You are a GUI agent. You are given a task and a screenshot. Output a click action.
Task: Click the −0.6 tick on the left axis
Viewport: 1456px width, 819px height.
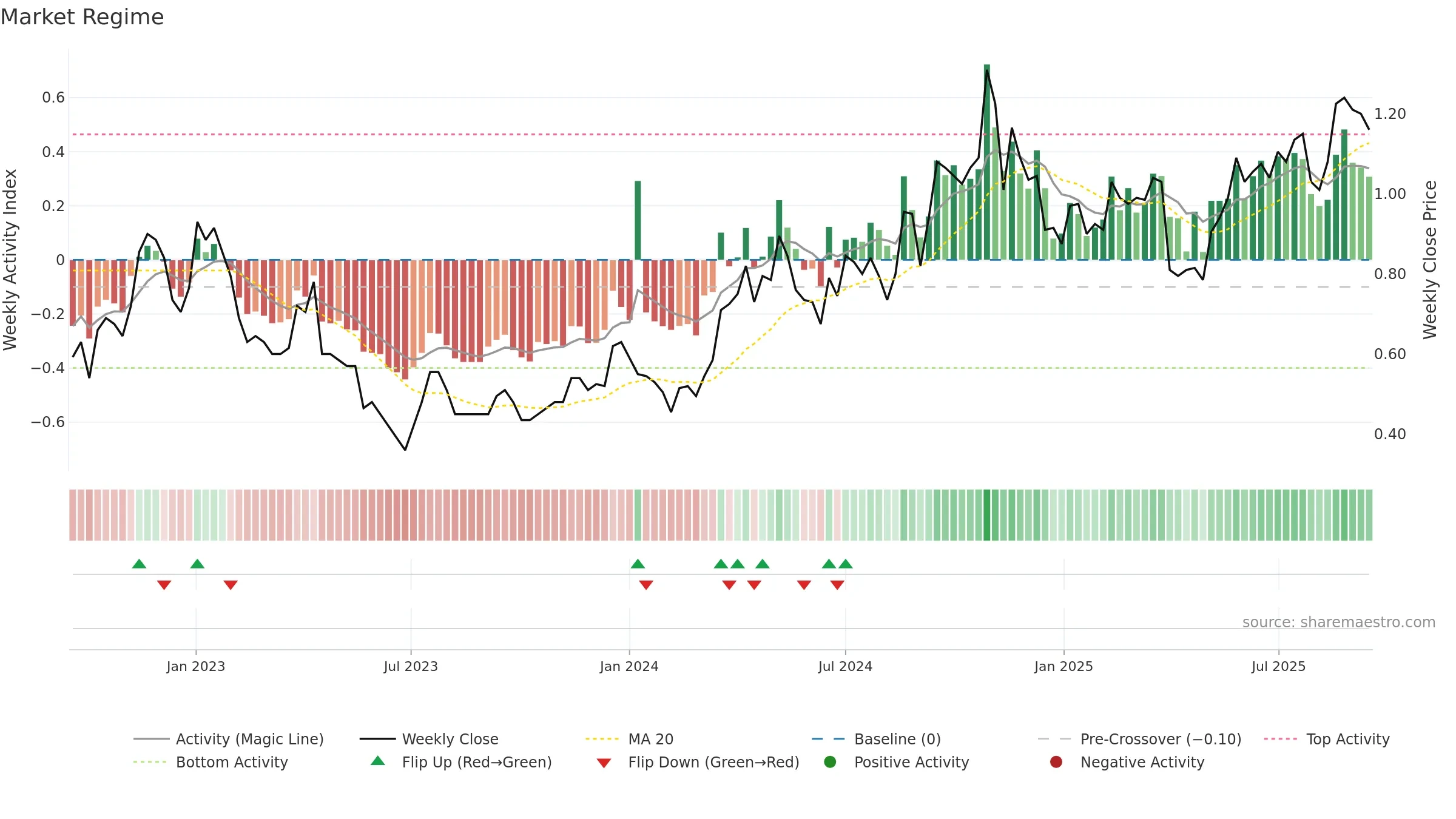pyautogui.click(x=48, y=422)
